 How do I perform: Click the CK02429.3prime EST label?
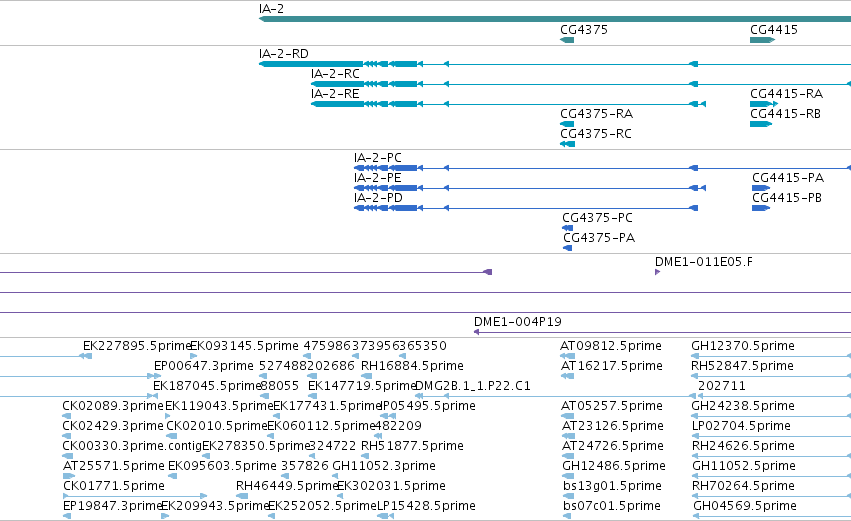click(113, 427)
